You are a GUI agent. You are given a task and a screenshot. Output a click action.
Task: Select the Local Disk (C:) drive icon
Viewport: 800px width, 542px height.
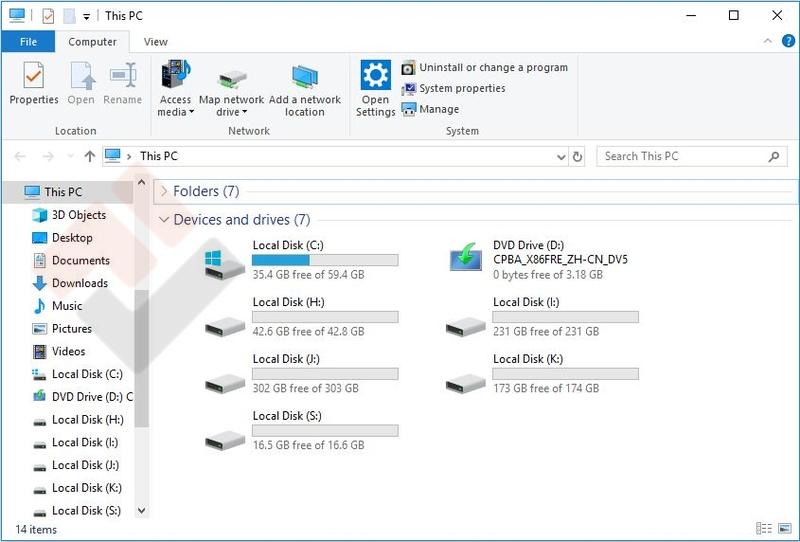pos(224,262)
